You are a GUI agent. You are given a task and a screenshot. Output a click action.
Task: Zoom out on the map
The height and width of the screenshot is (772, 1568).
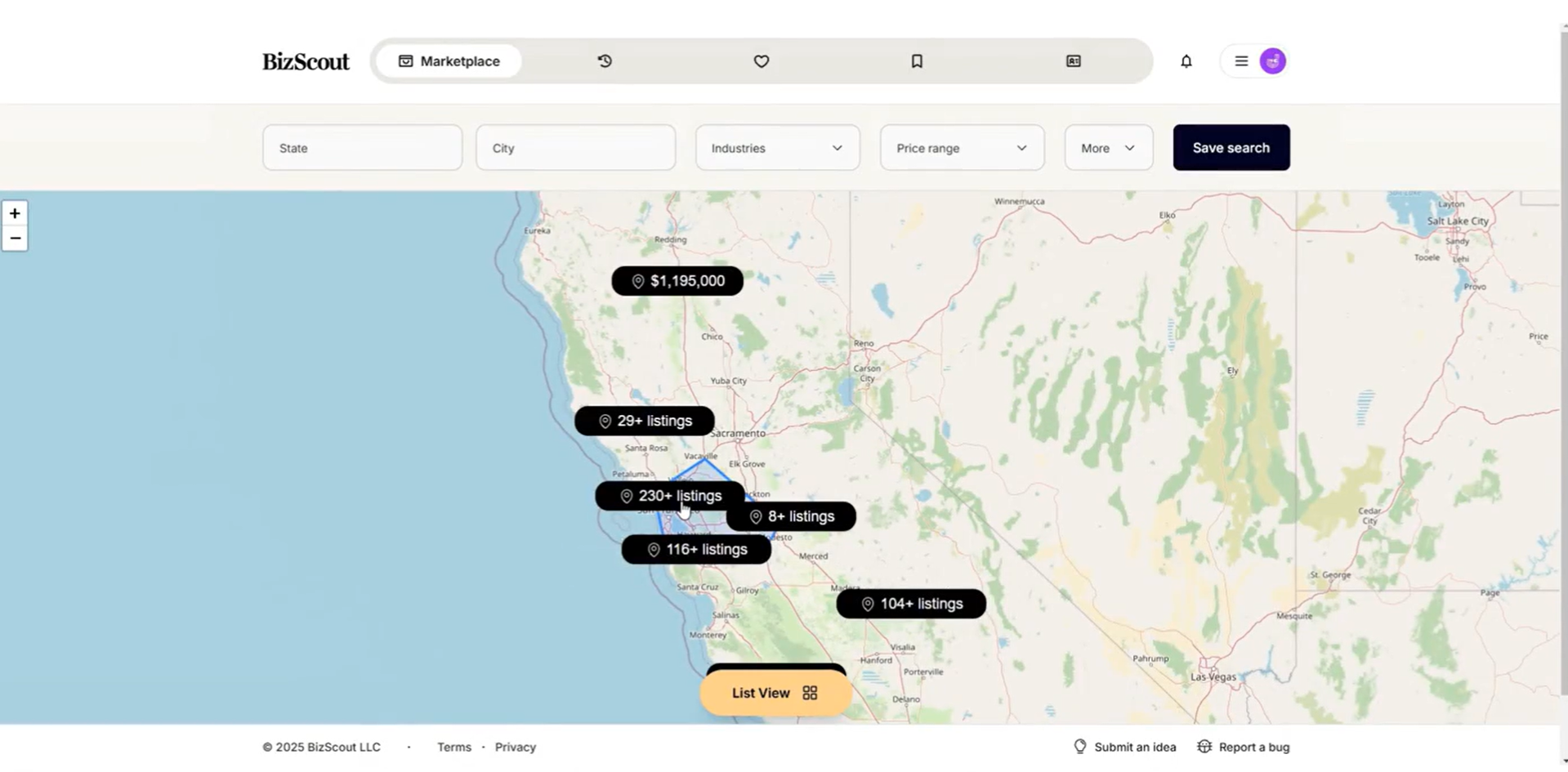(15, 239)
